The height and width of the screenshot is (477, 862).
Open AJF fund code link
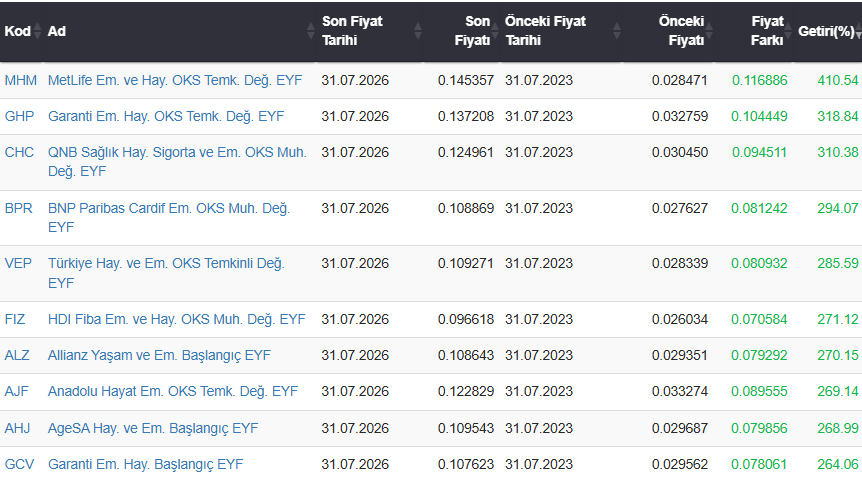click(16, 391)
